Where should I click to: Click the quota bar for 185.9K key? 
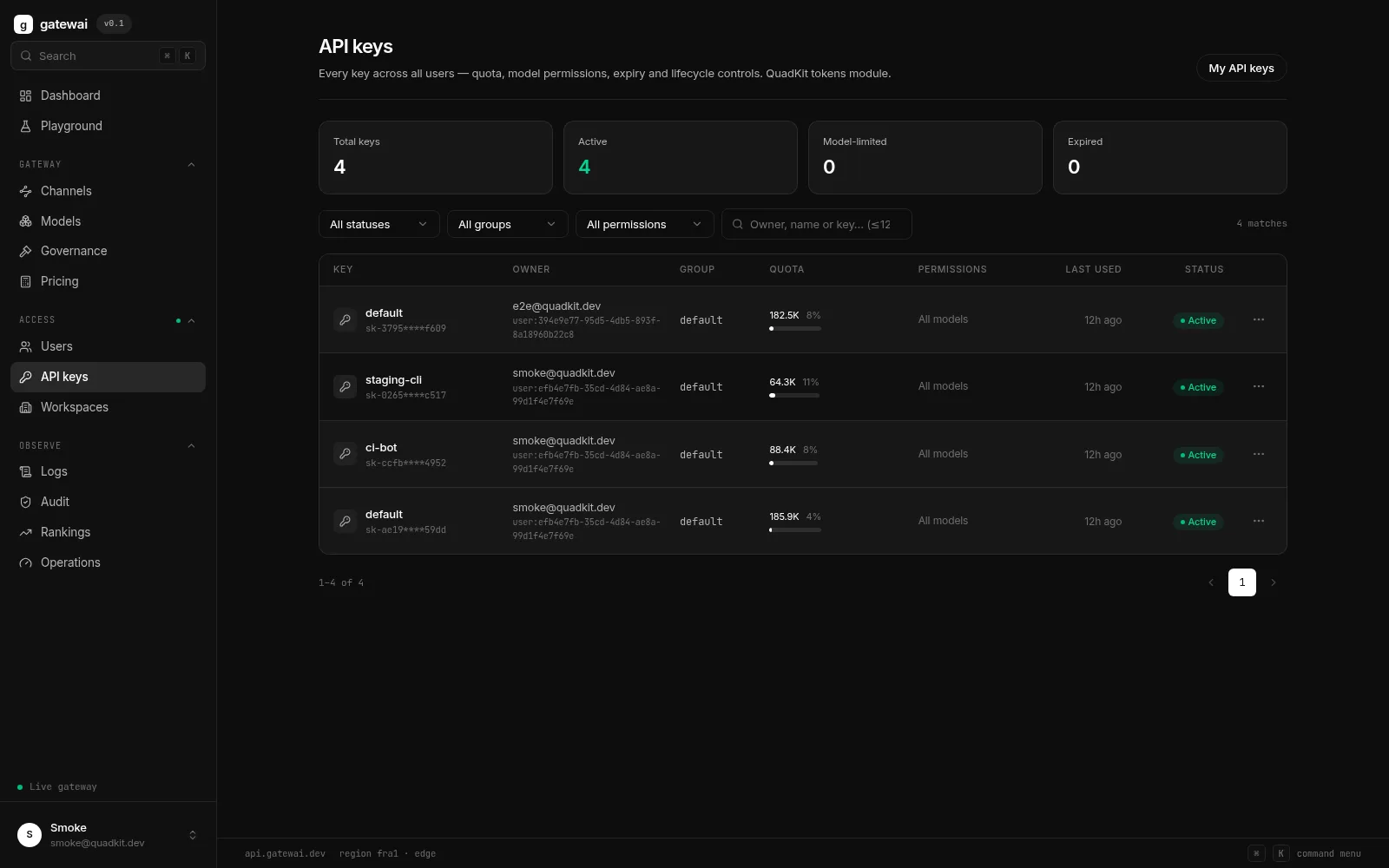click(795, 530)
